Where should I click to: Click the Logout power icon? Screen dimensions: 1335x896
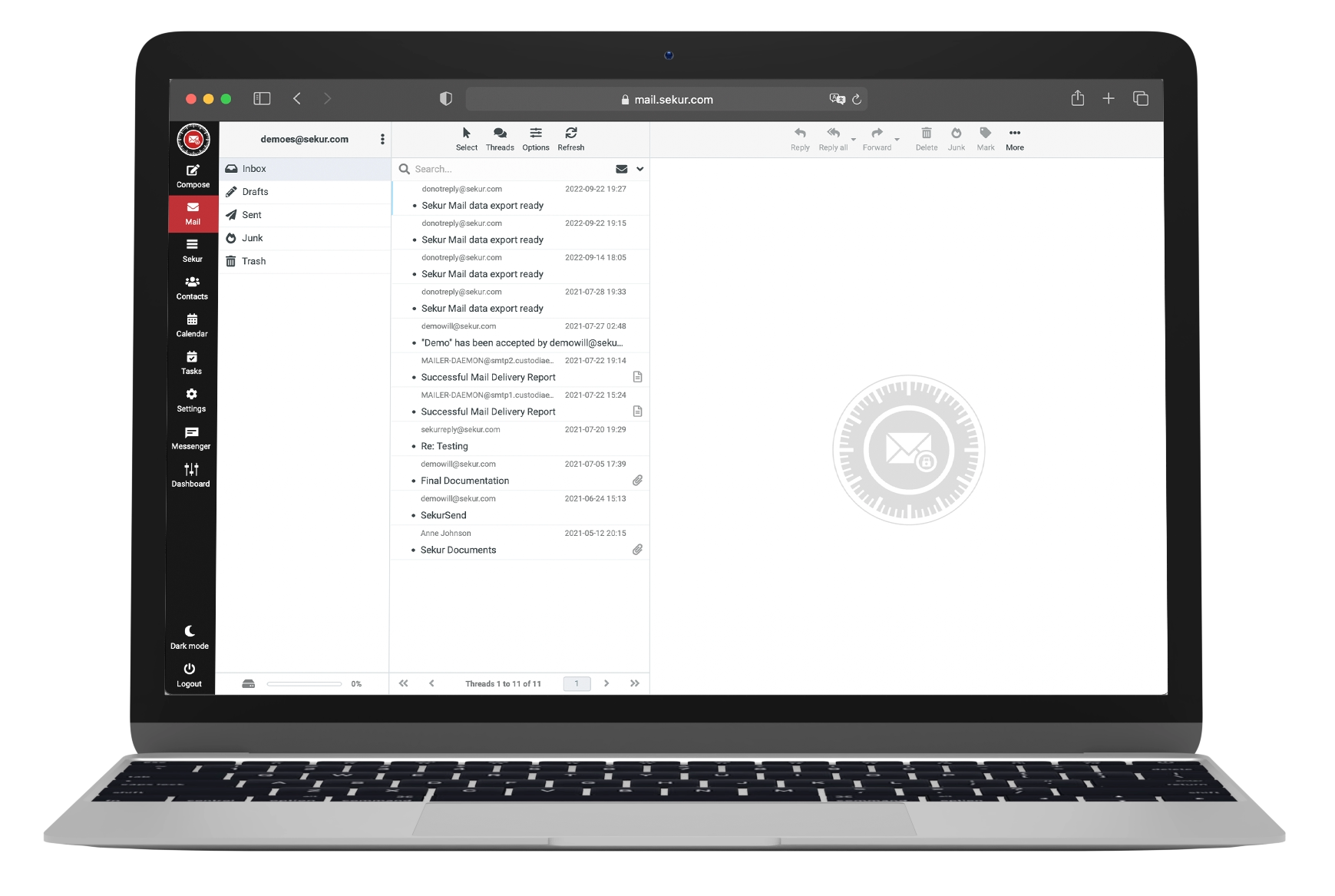[190, 669]
